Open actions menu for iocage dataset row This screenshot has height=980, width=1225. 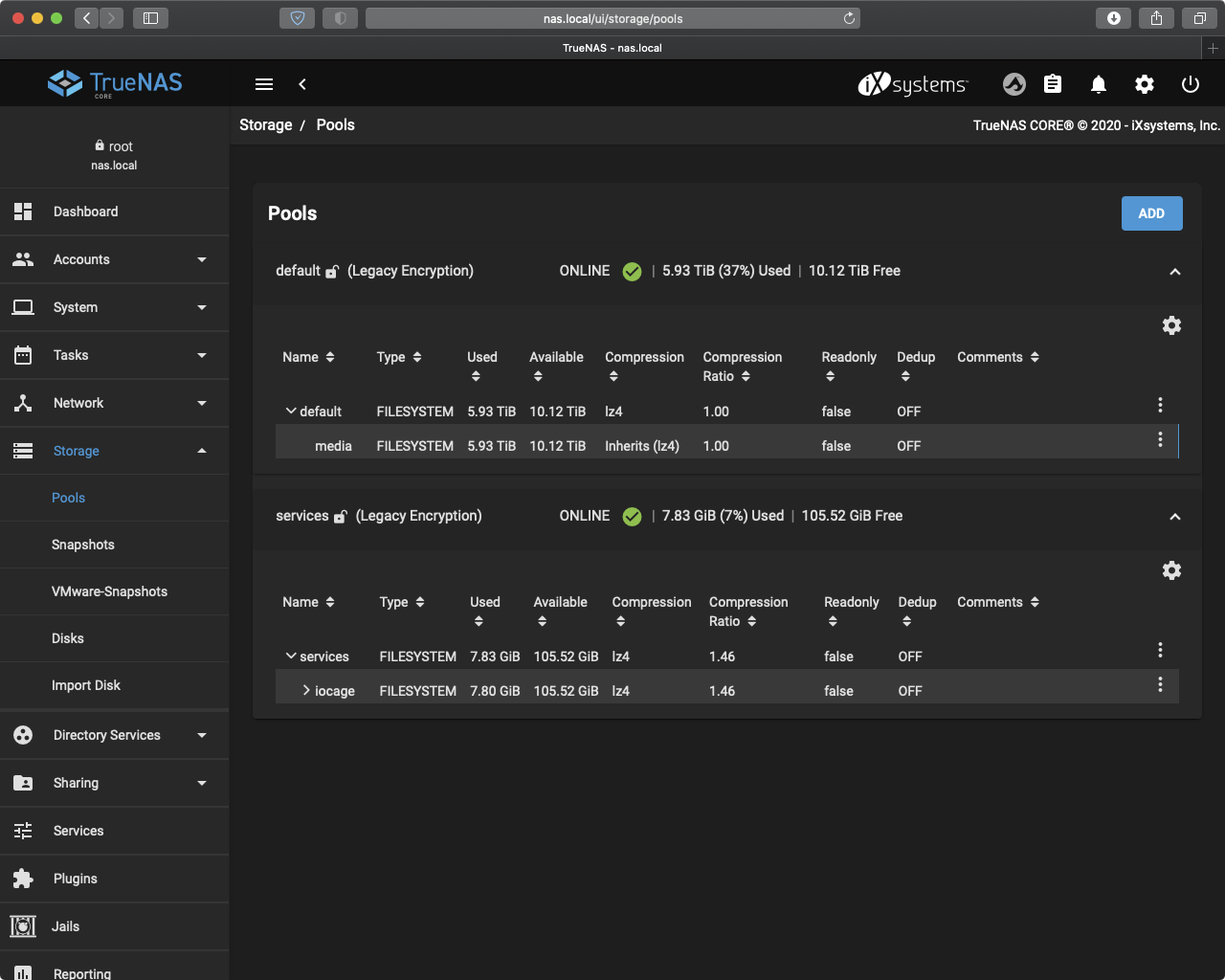click(x=1160, y=684)
